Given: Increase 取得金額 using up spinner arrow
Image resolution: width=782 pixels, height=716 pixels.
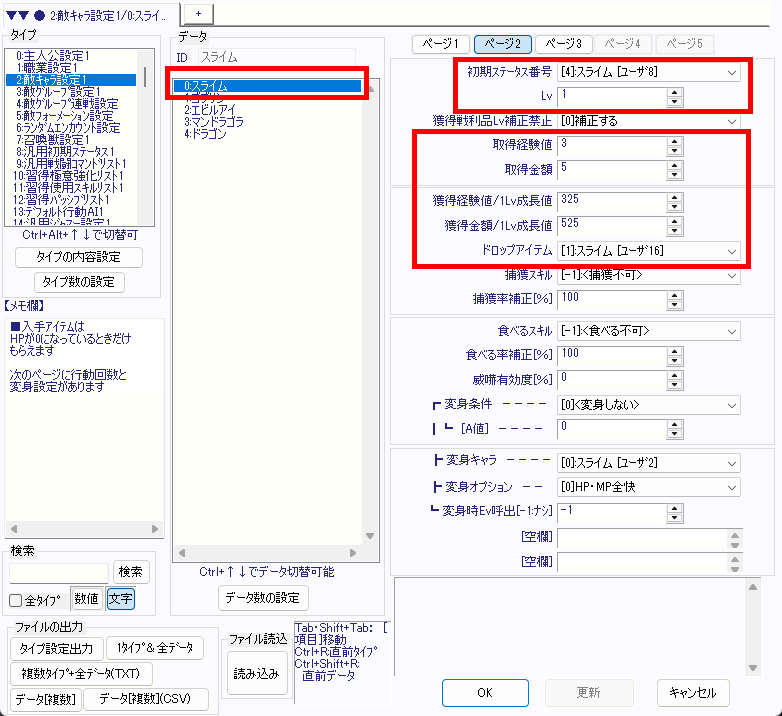Looking at the screenshot, I should (675, 164).
